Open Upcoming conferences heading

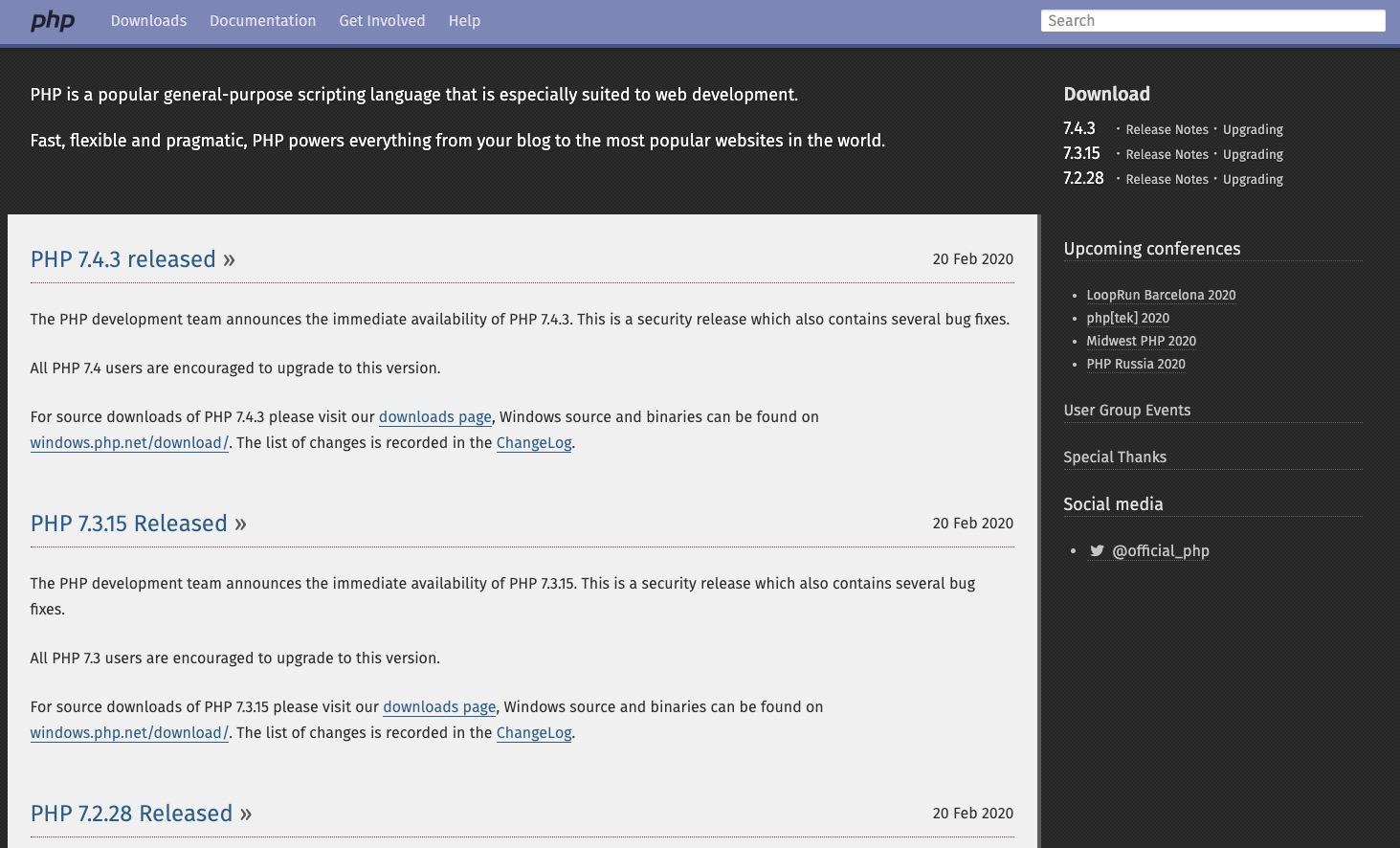coord(1151,249)
